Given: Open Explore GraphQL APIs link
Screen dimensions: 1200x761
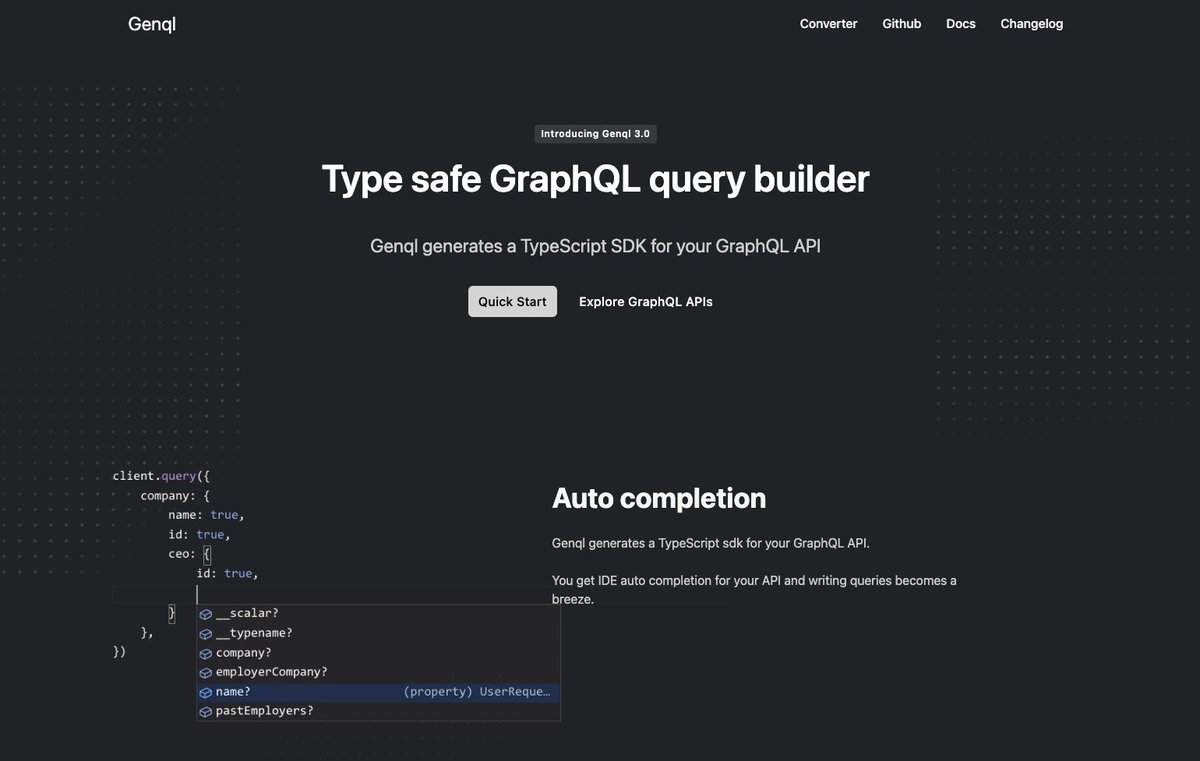Looking at the screenshot, I should [x=646, y=301].
